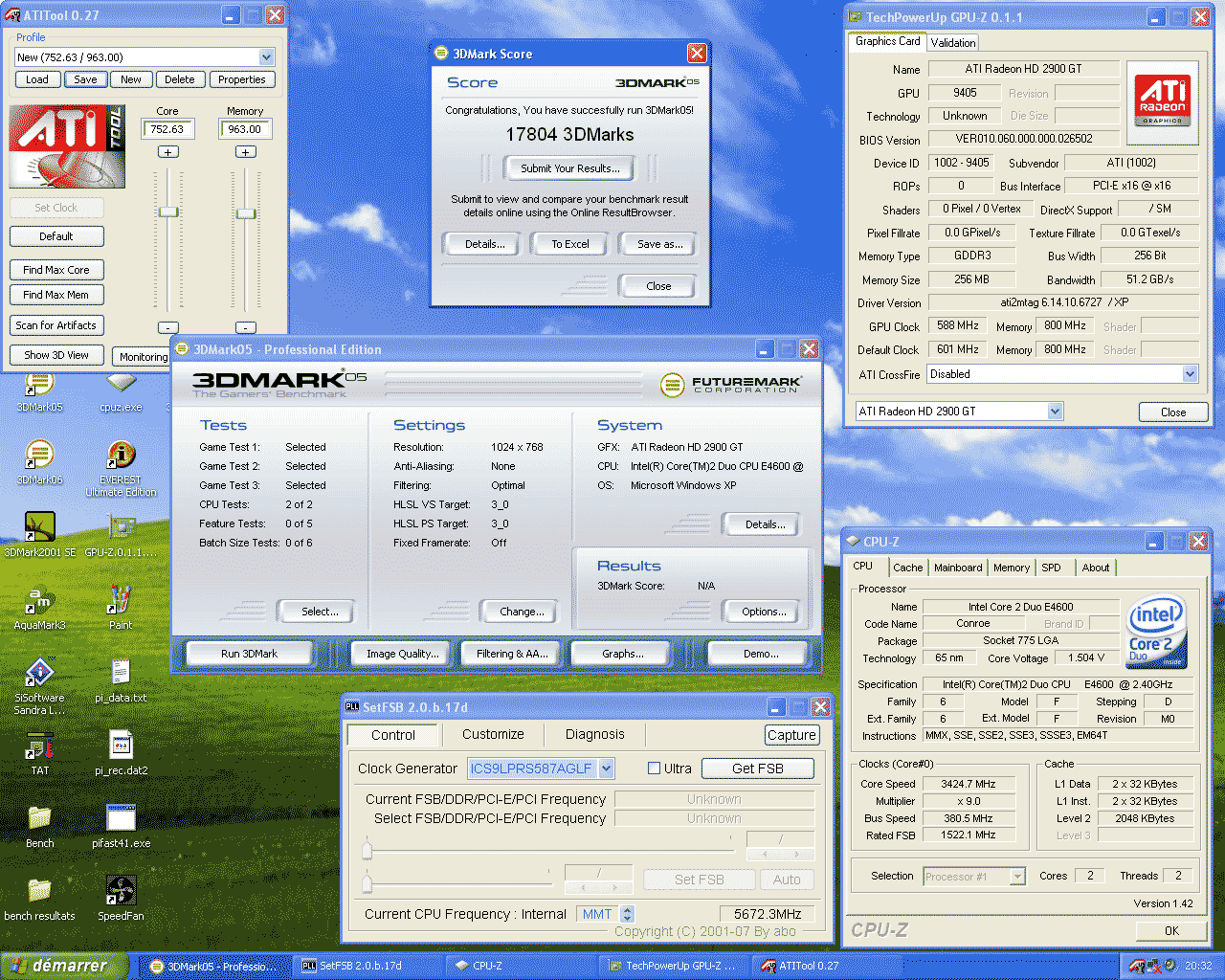This screenshot has width=1225, height=980.
Task: Increase Core clock with plus button
Action: 168,152
